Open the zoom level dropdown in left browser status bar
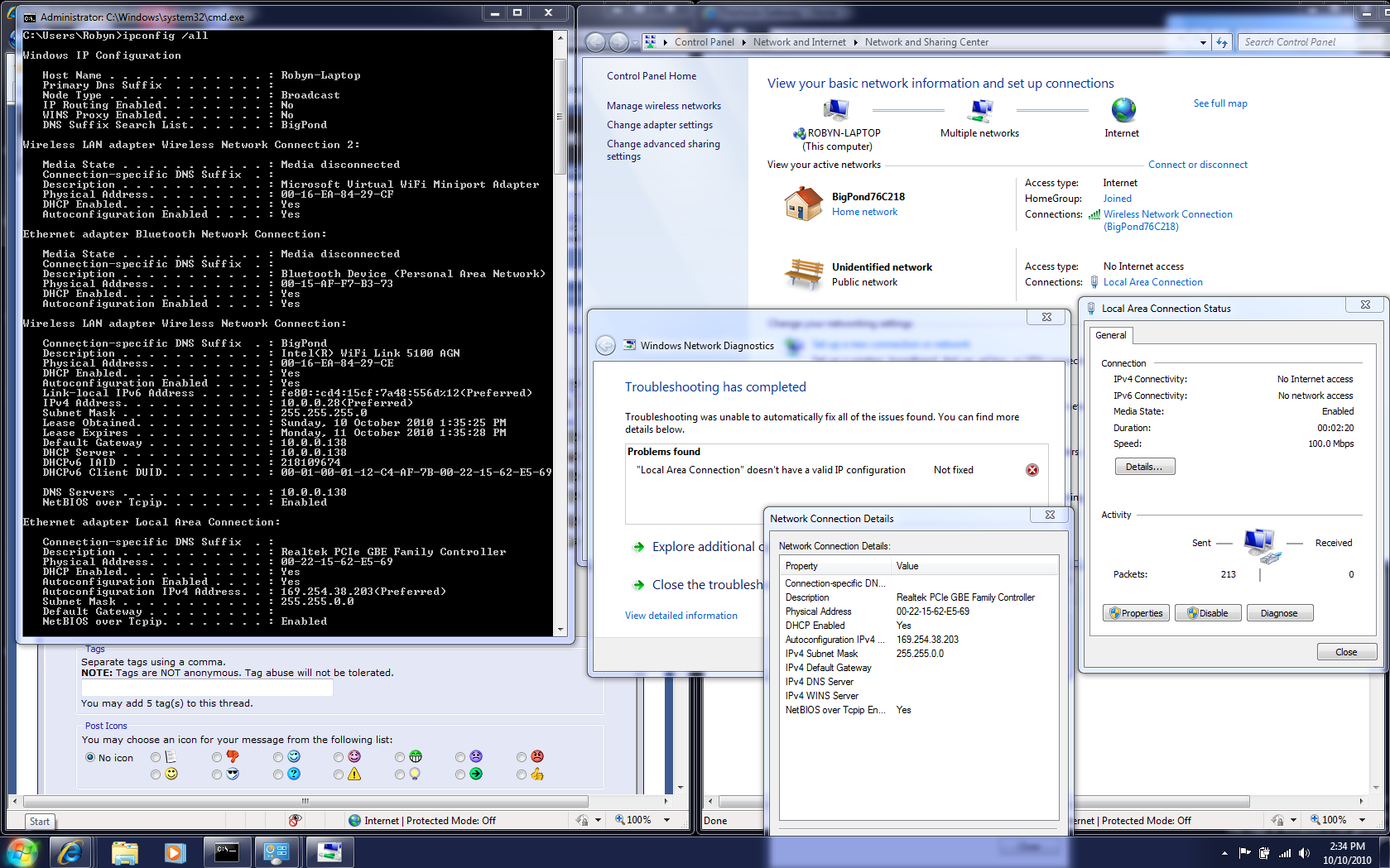Screen dimensions: 1390x868 click(666, 820)
